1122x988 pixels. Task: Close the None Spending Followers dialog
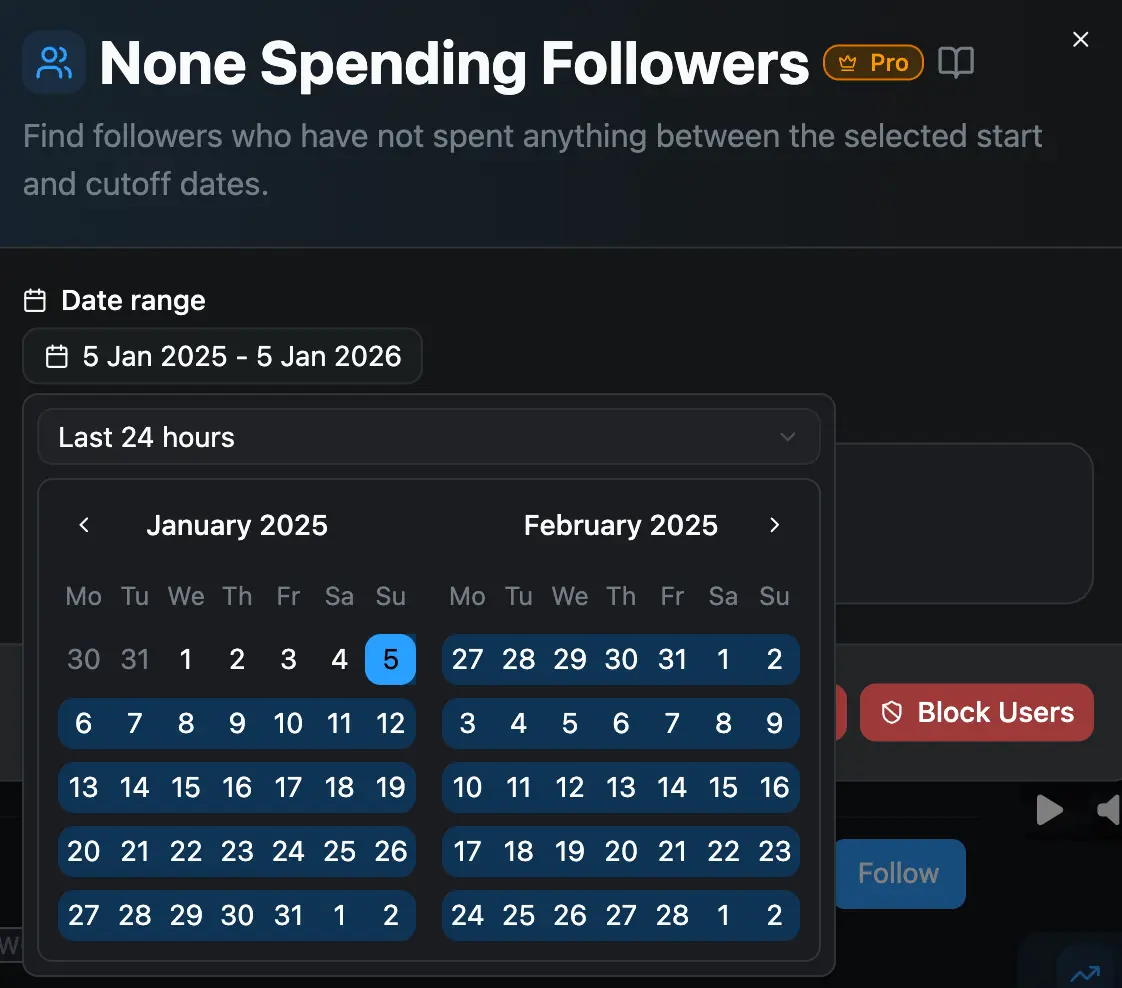(1081, 39)
